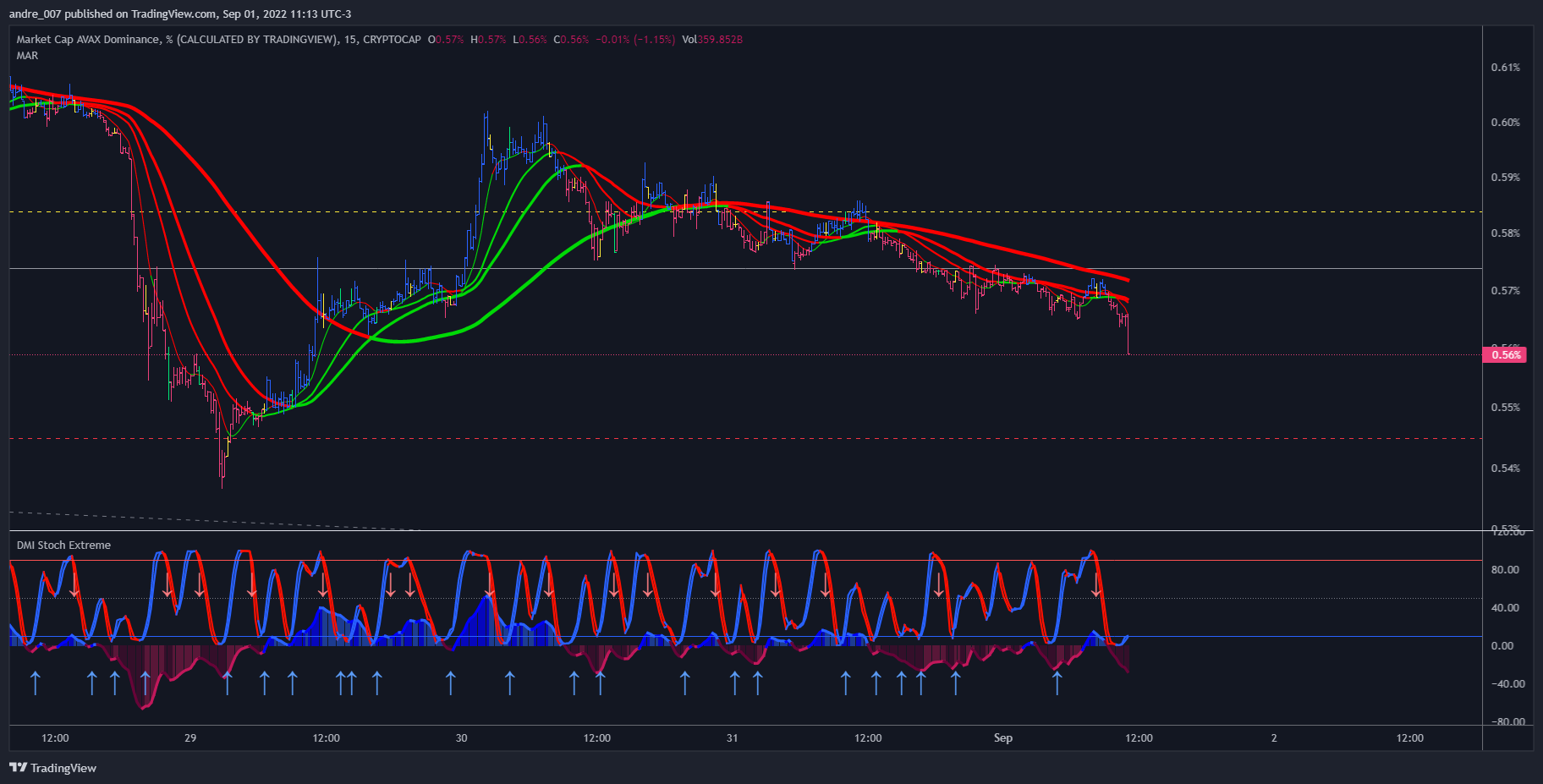The image size is (1543, 784).
Task: Click the 0.55% price axis label
Action: 1506,408
